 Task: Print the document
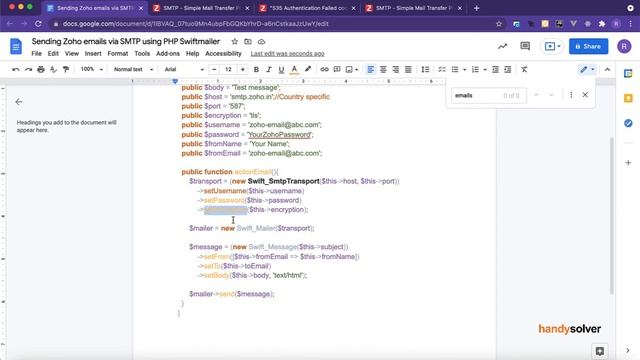click(x=41, y=70)
